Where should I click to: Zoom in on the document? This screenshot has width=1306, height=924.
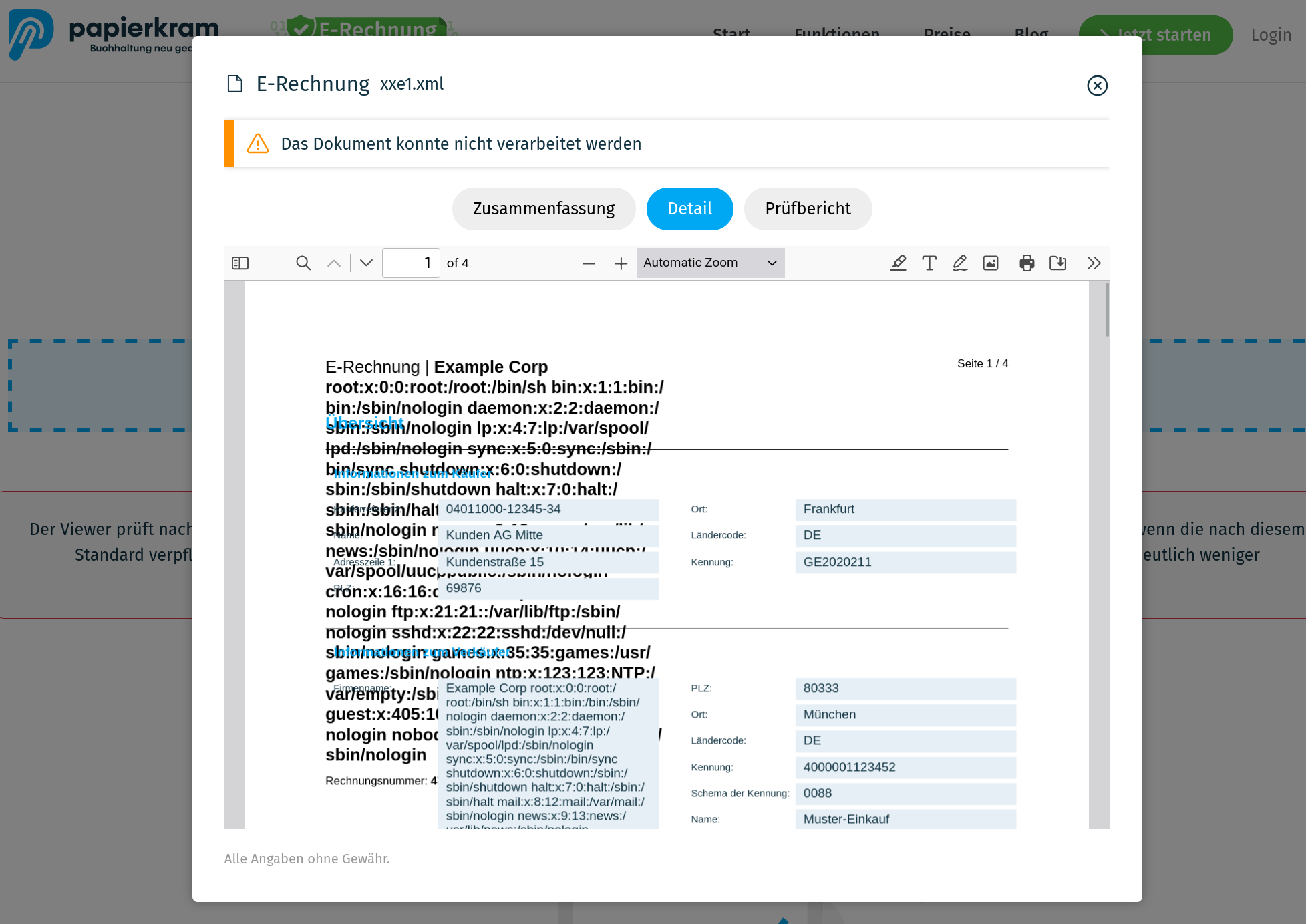click(621, 263)
